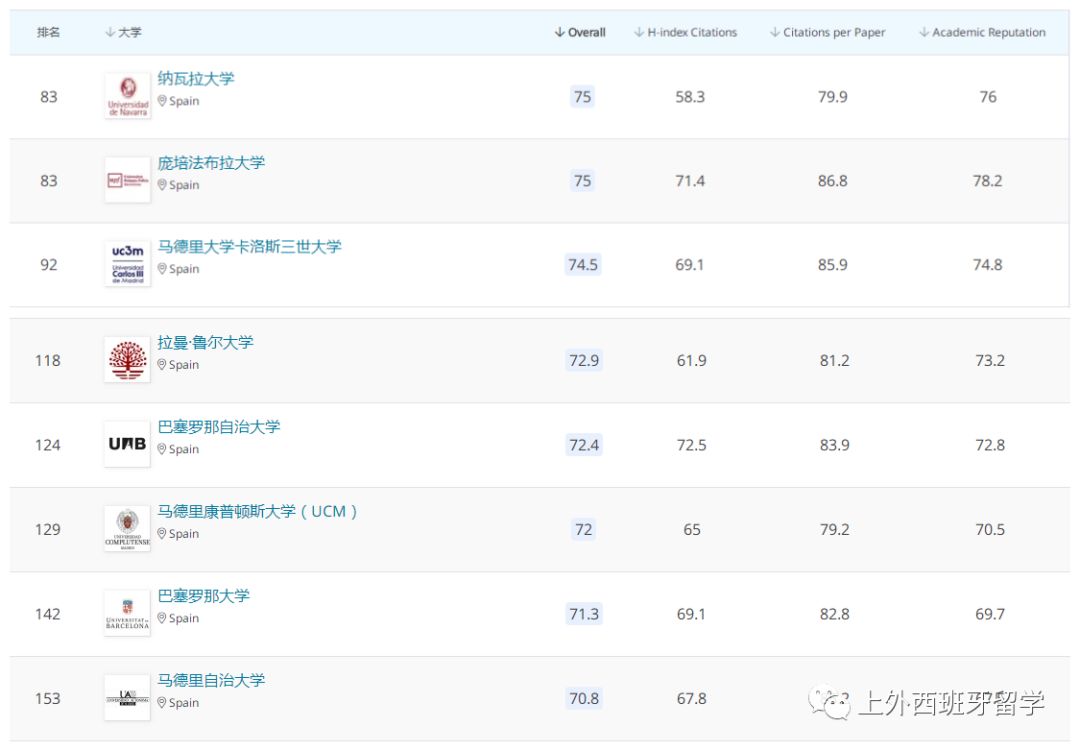
Task: Click the Universidad de Navarra logo
Action: click(x=127, y=97)
